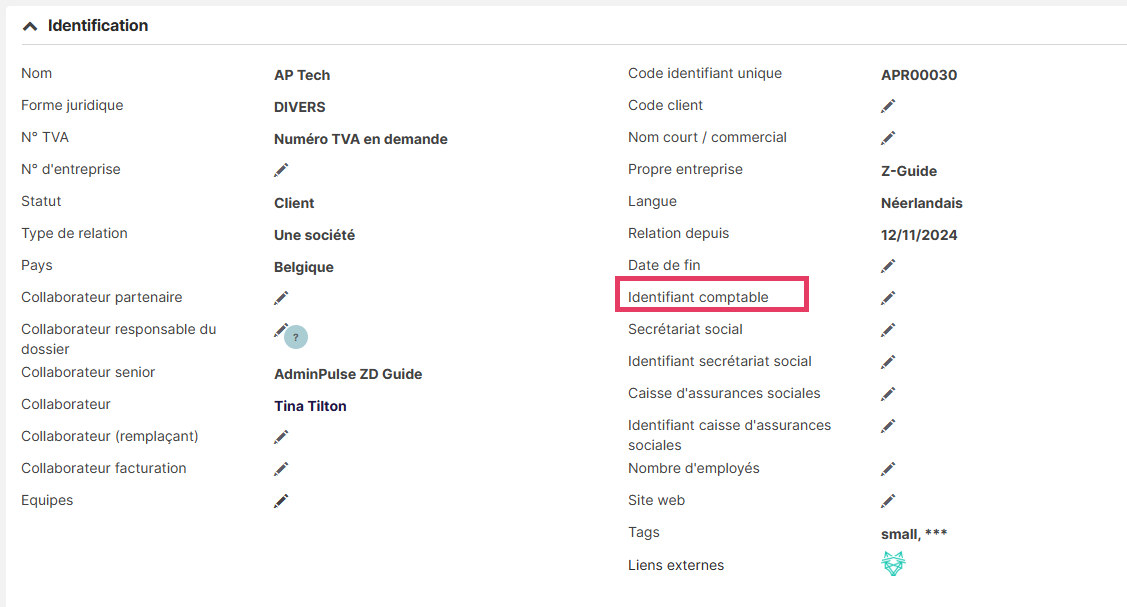Edit the Collaborateur (remplaçant) pencil
Image resolution: width=1127 pixels, height=607 pixels.
click(x=281, y=437)
